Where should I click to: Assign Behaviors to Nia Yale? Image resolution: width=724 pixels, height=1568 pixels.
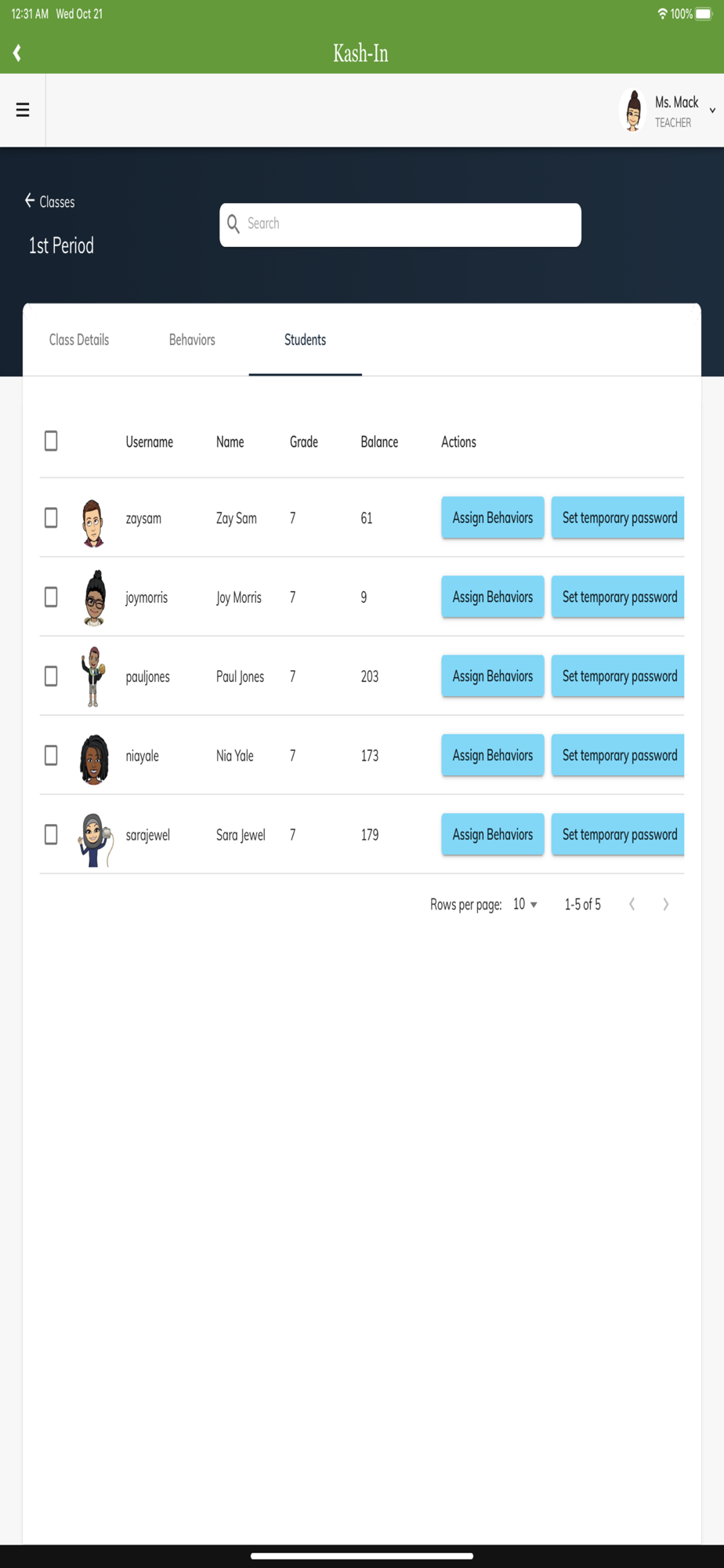492,755
